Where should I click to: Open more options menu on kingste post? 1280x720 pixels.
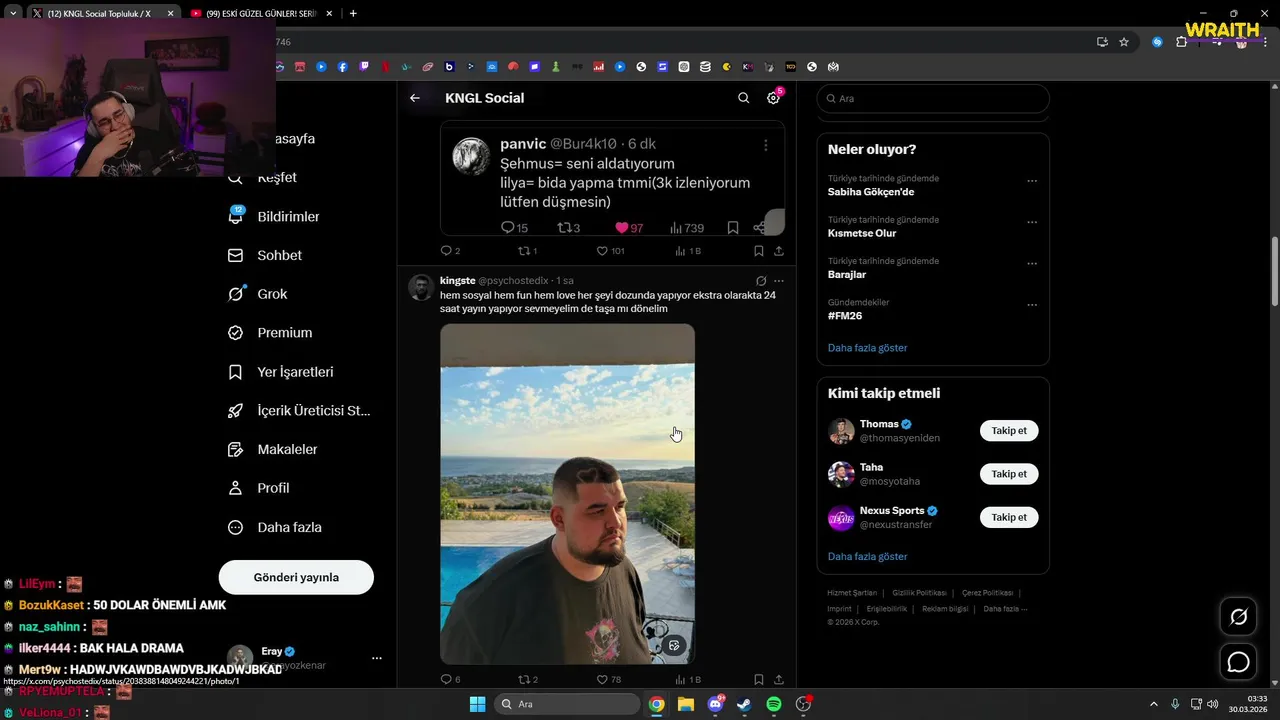pos(779,281)
